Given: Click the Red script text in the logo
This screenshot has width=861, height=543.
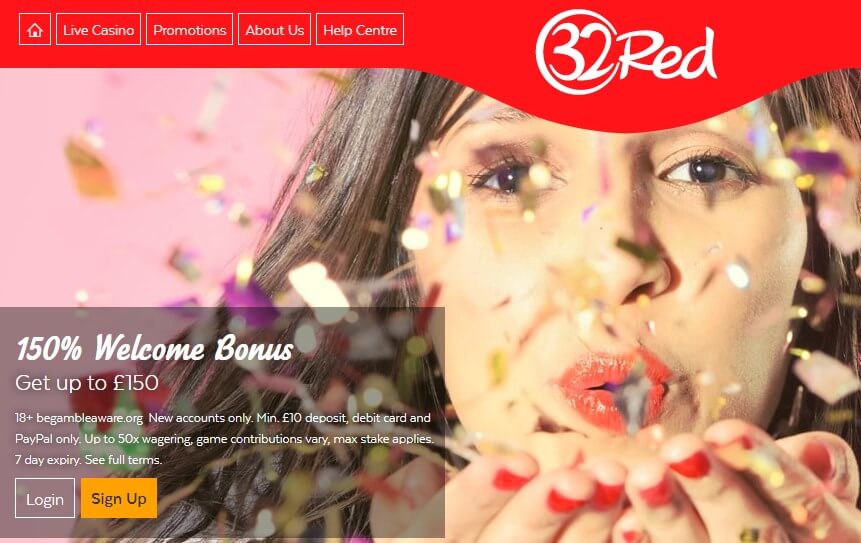Looking at the screenshot, I should [x=668, y=55].
